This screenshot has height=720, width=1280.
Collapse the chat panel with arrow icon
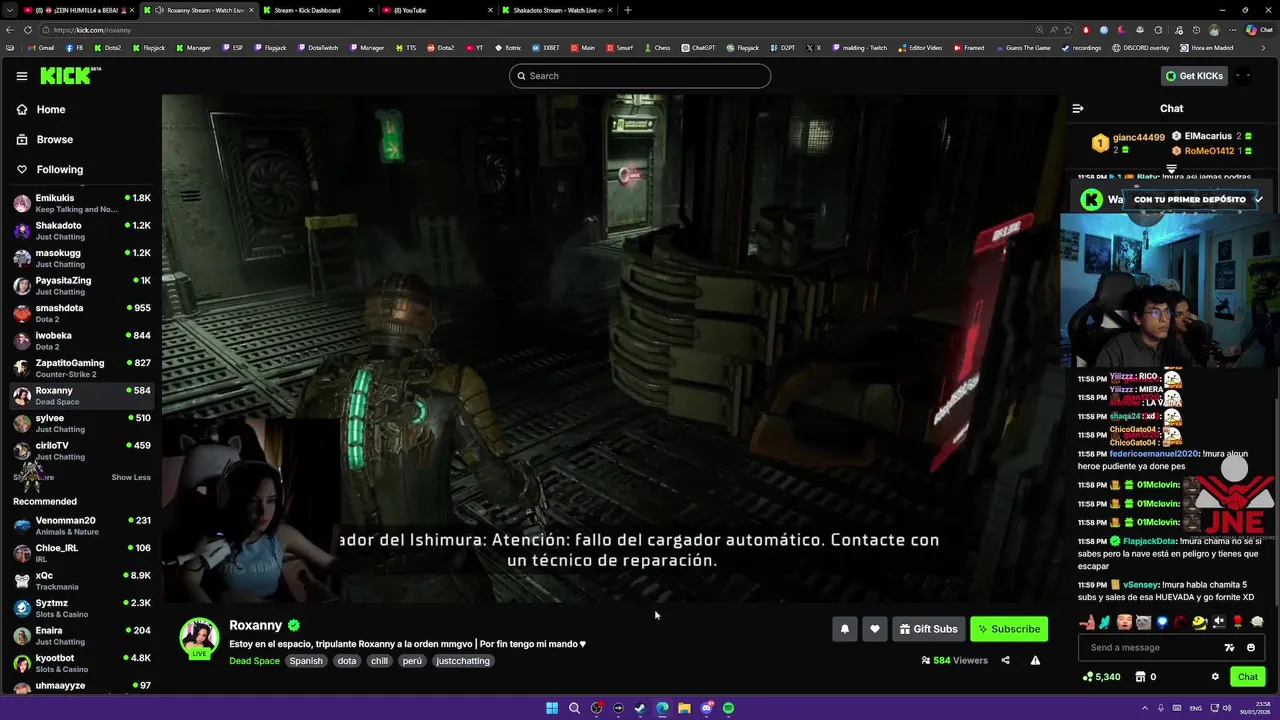pos(1078,108)
